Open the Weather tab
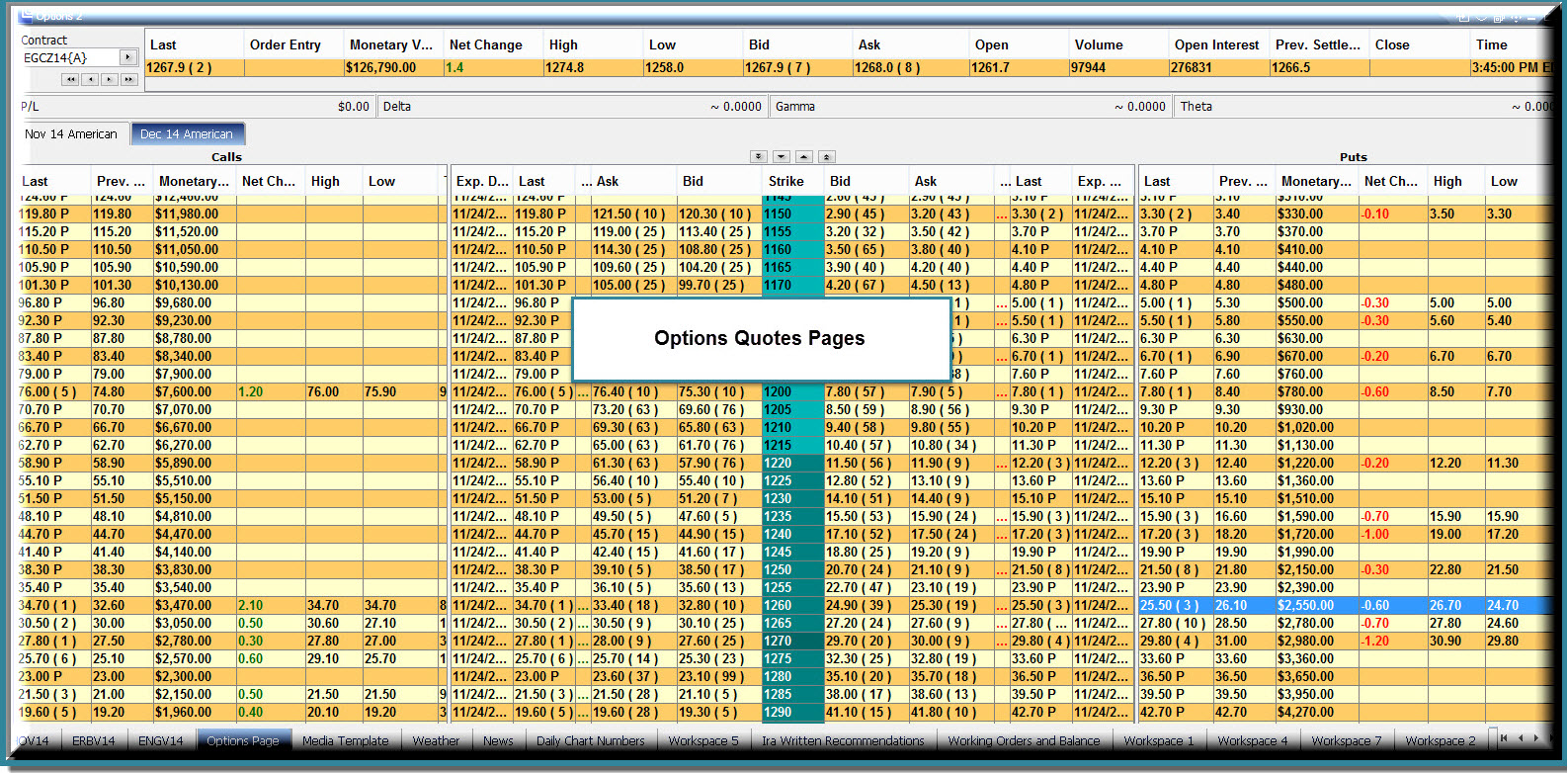This screenshot has height=773, width=1568. (437, 740)
